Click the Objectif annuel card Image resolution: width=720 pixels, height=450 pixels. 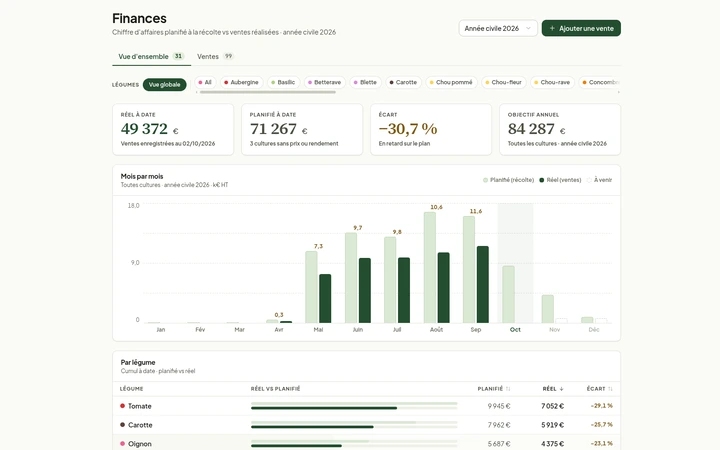click(560, 129)
